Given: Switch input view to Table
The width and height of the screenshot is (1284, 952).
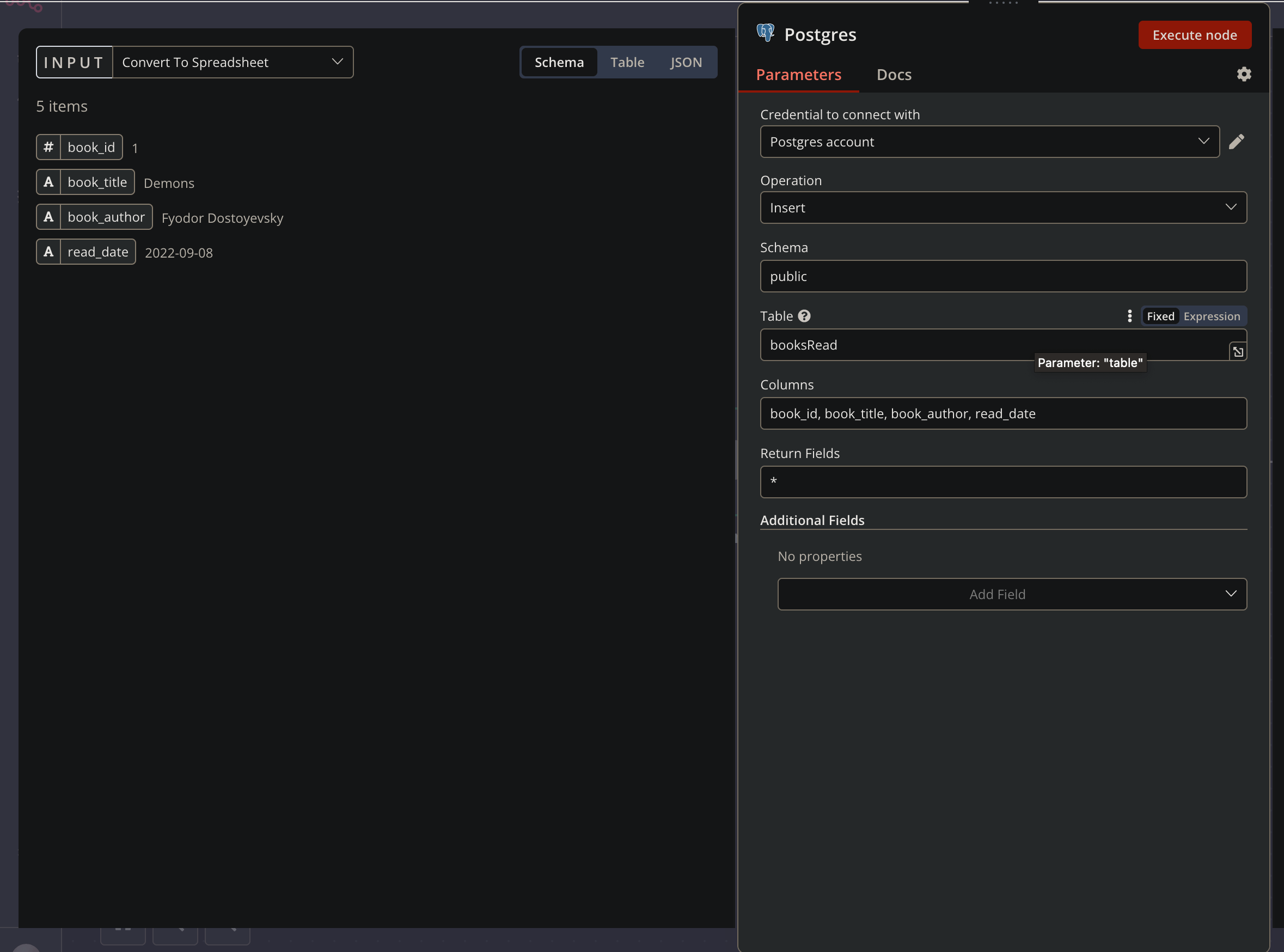Looking at the screenshot, I should click(x=627, y=62).
